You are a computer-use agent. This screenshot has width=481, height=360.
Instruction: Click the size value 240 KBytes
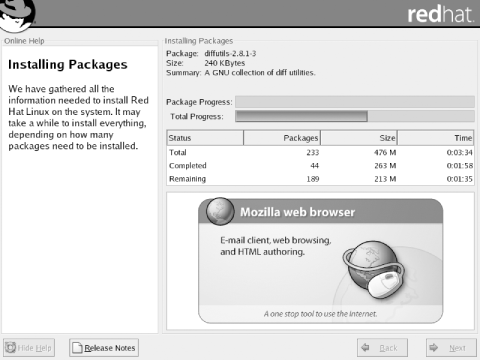coord(225,63)
